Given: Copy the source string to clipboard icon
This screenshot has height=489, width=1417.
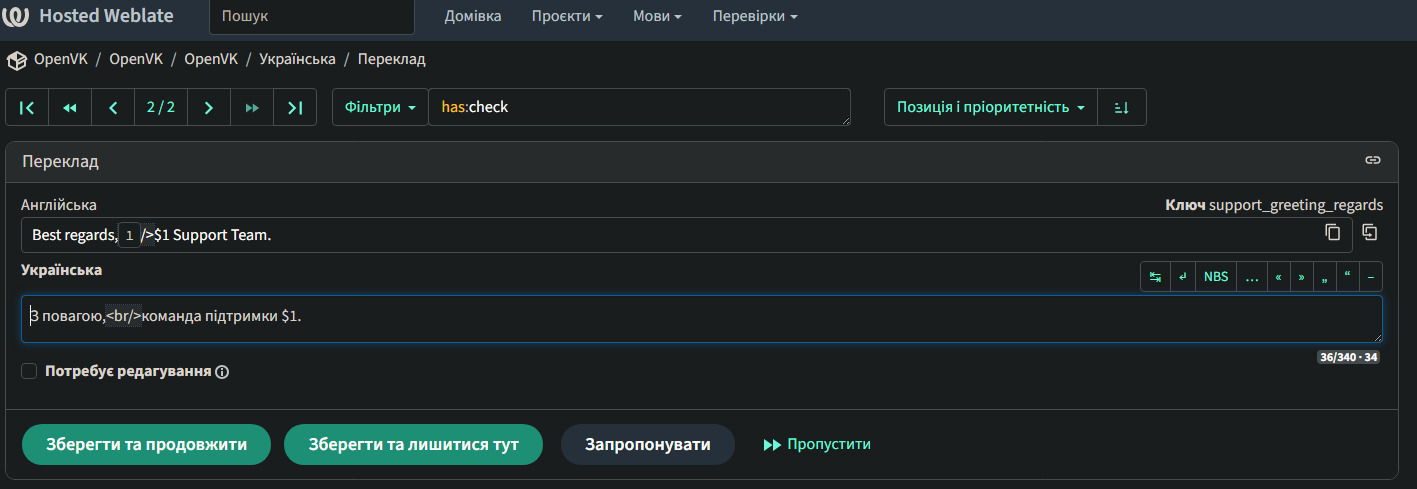Looking at the screenshot, I should click(x=1332, y=232).
